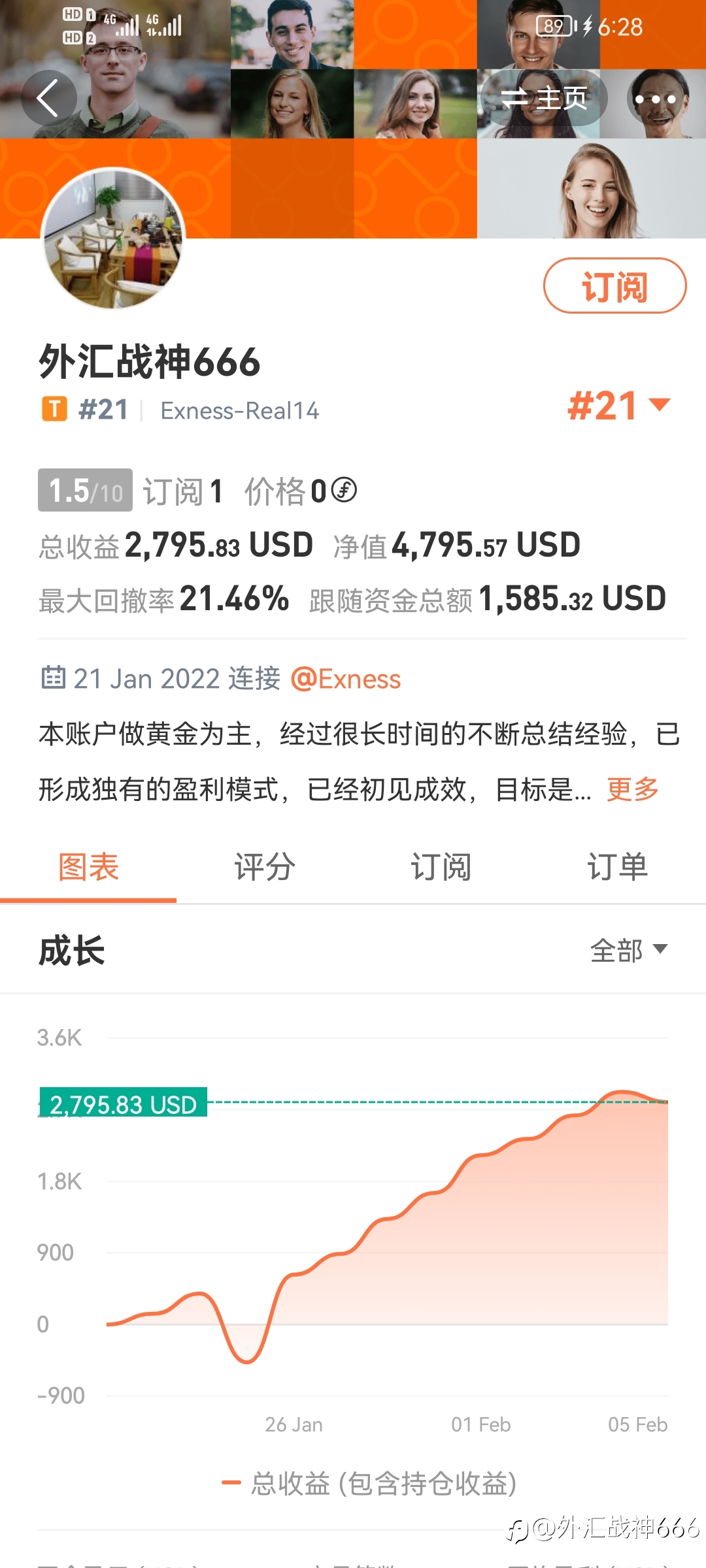This screenshot has width=706, height=1568.
Task: Open the three-dot more options menu
Action: 655,99
